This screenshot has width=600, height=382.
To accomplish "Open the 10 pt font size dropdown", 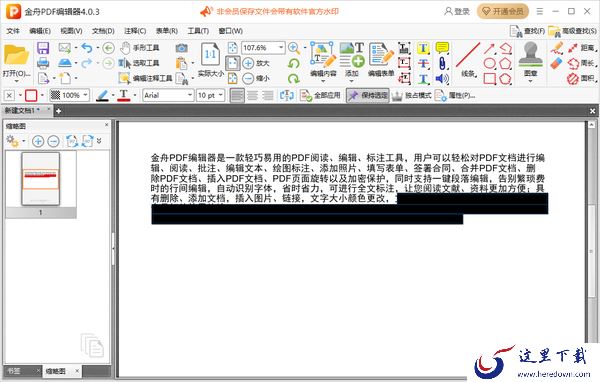I will point(220,95).
